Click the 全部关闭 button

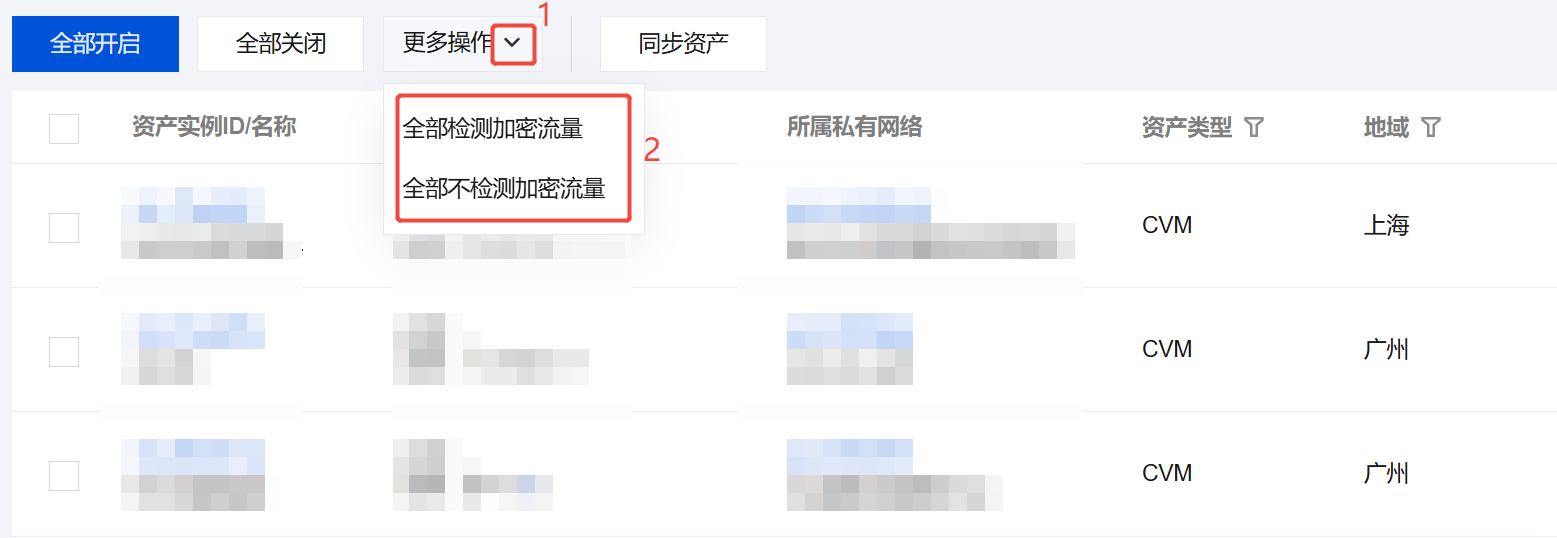pos(281,44)
